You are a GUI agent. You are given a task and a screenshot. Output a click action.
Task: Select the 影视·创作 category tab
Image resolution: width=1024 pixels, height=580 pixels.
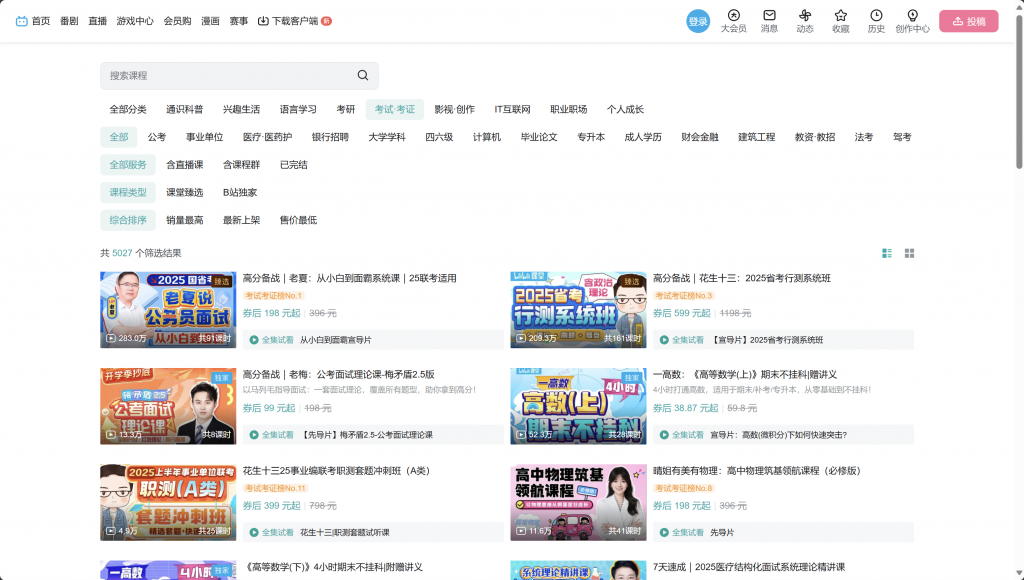pyautogui.click(x=455, y=109)
